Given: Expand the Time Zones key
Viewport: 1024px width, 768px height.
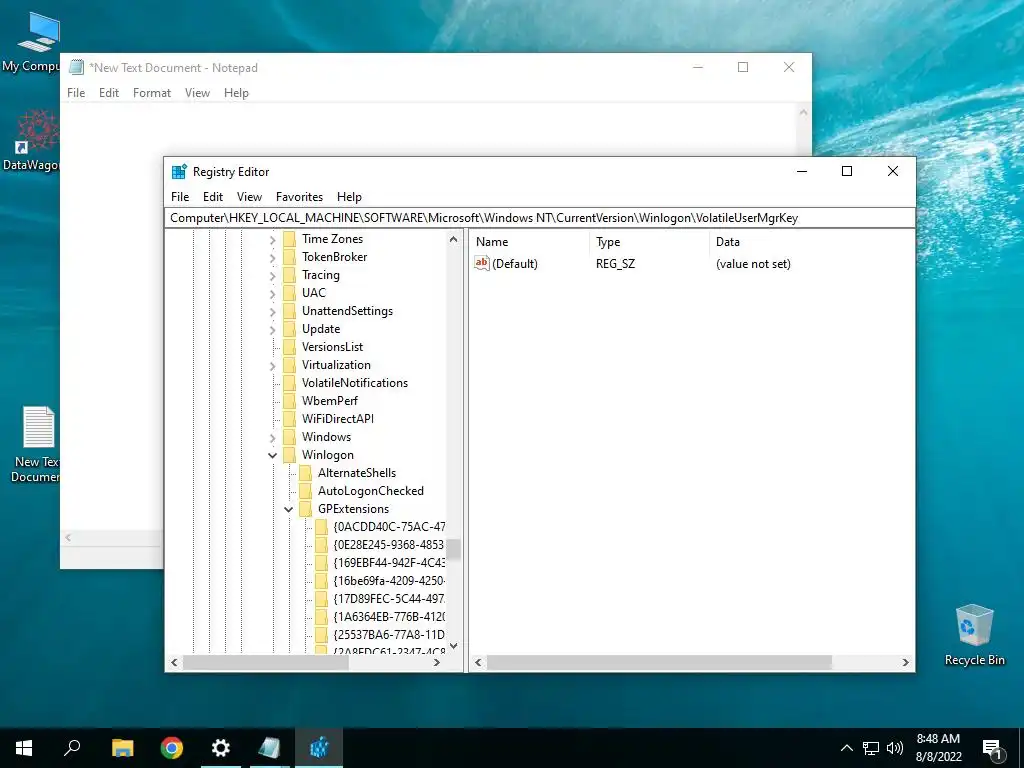Looking at the screenshot, I should click(x=272, y=240).
